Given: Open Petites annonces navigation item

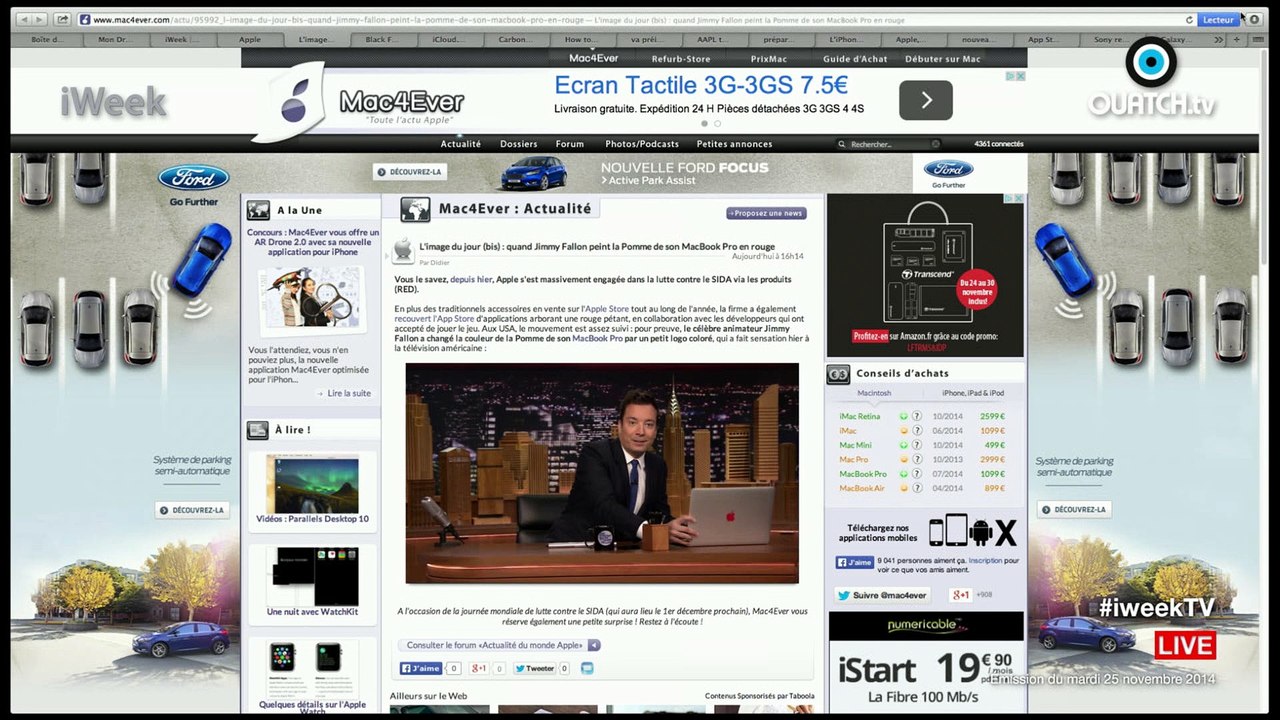Looking at the screenshot, I should pos(734,144).
